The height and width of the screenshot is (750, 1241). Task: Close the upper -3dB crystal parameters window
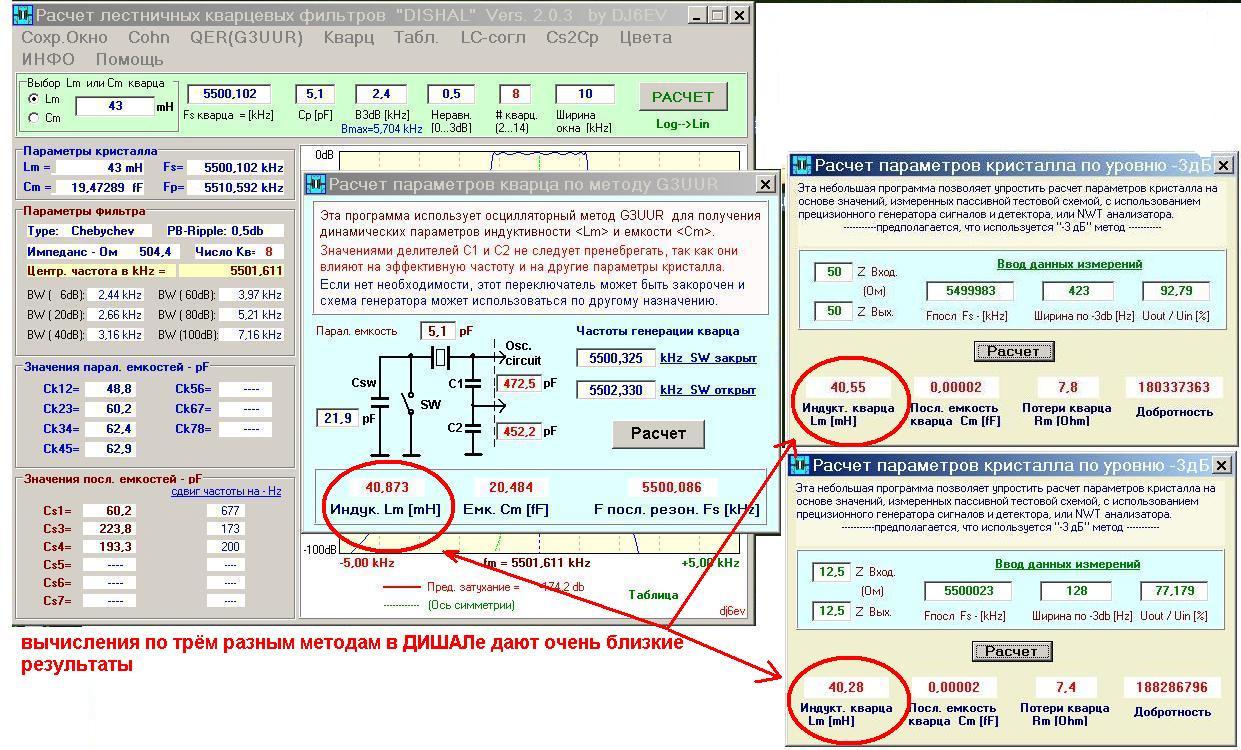tap(1223, 165)
